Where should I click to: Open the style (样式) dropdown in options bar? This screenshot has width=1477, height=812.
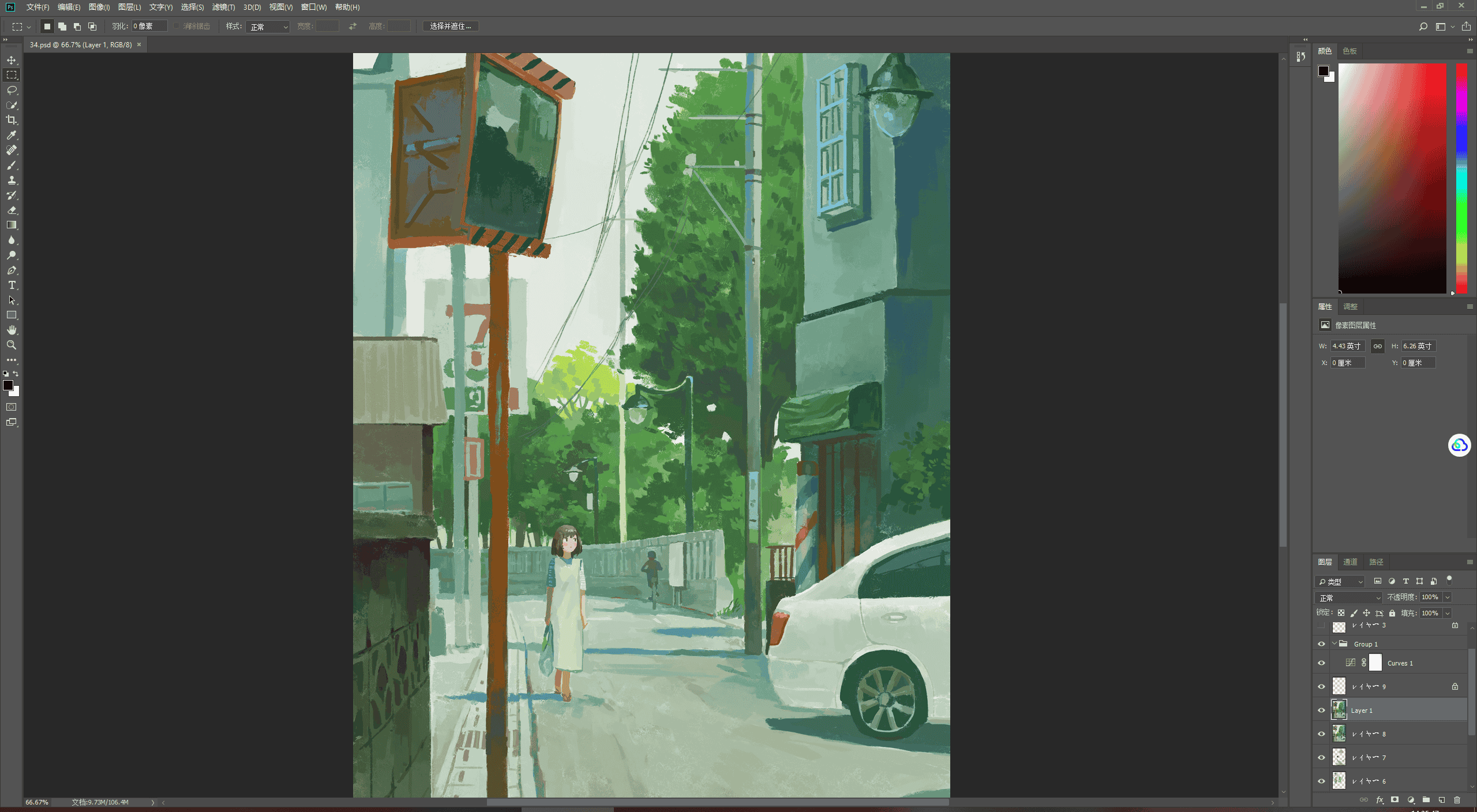(x=268, y=27)
